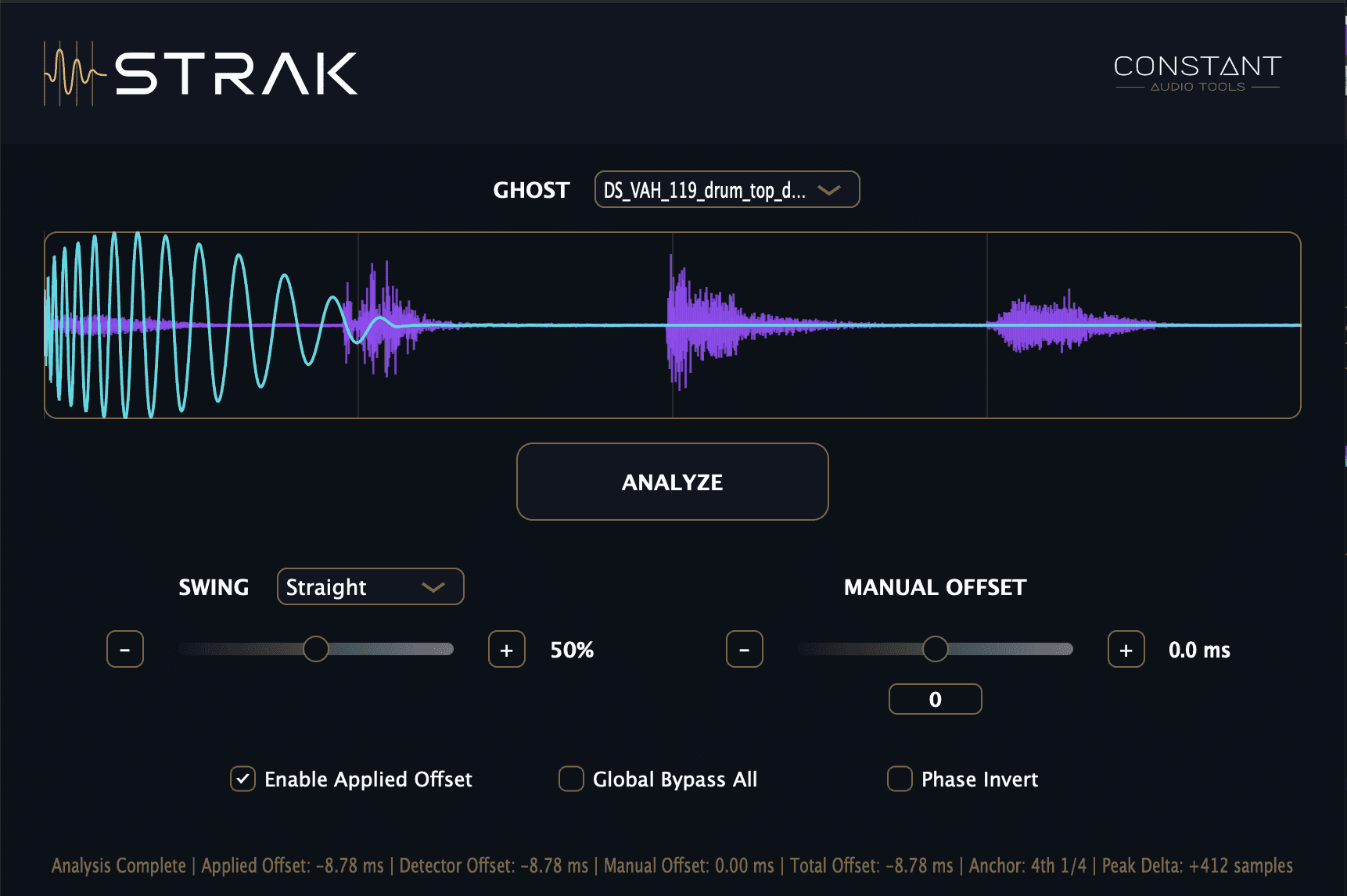Click the manual offset slider knob
The image size is (1347, 896).
click(936, 649)
